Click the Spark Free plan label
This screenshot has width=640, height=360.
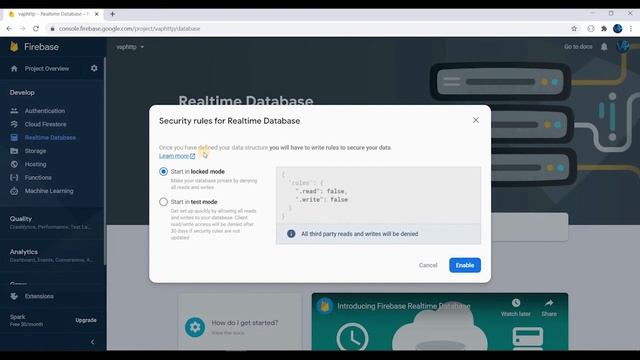pos(26,320)
